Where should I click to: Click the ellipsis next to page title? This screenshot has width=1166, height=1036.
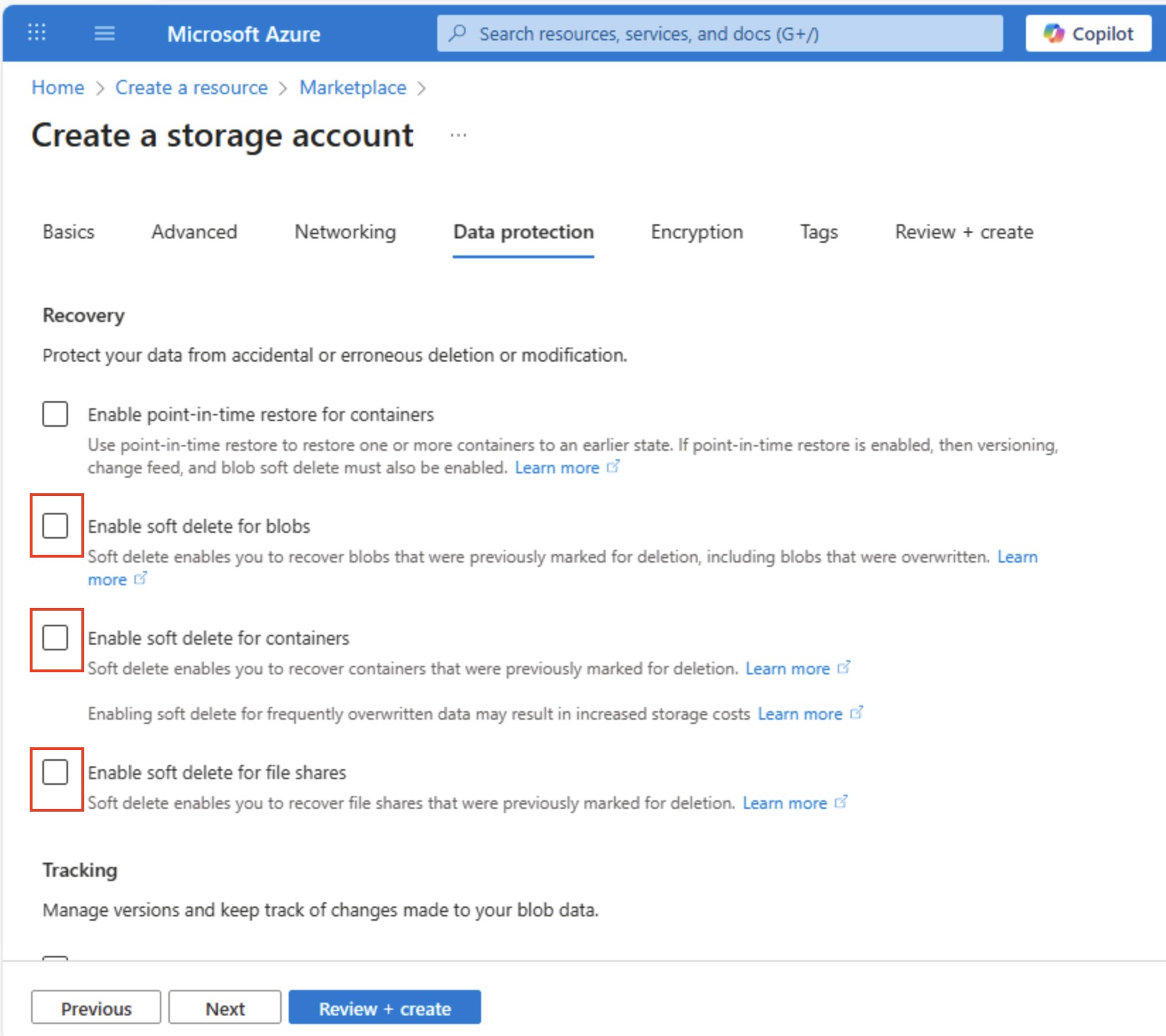[x=458, y=134]
